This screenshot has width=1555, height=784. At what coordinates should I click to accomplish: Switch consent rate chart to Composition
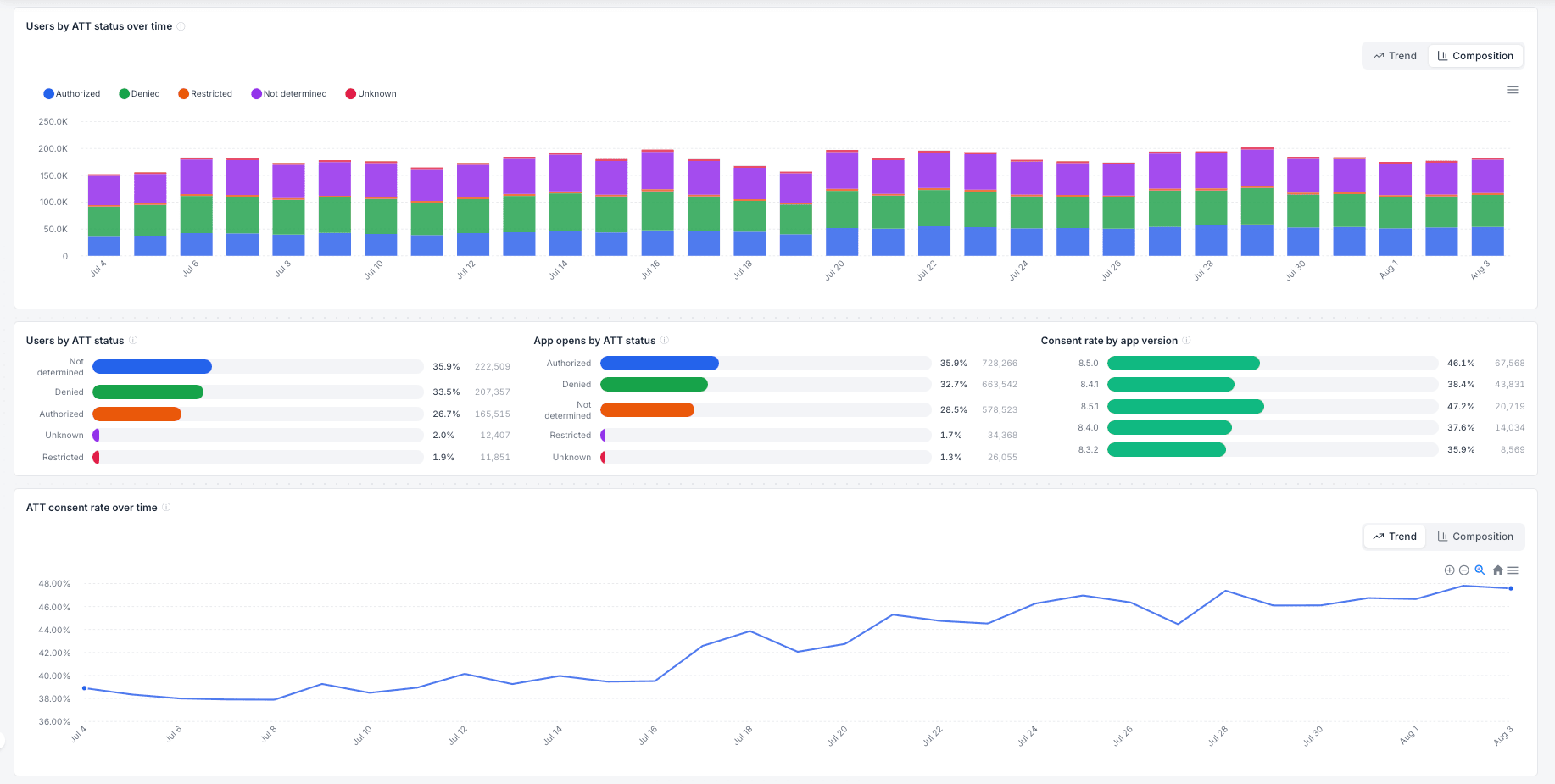(x=1475, y=537)
